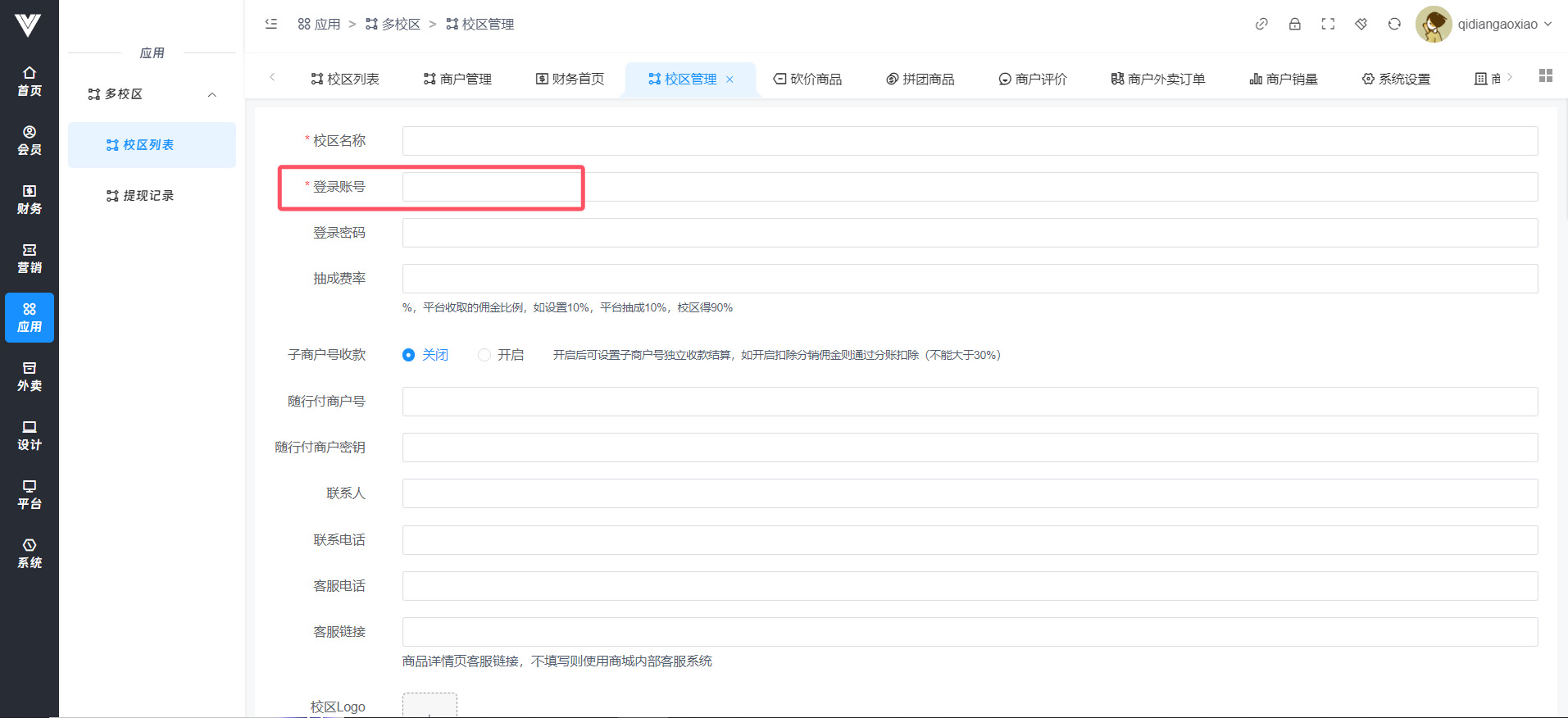Go to 首页 in left navigation
Image resolution: width=1568 pixels, height=718 pixels.
(30, 81)
